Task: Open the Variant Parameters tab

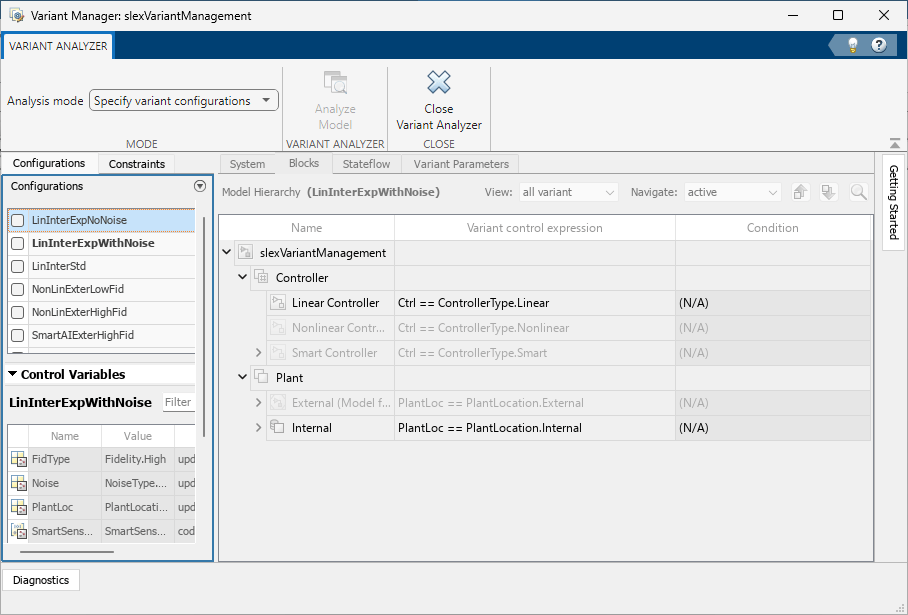Action: pyautogui.click(x=461, y=164)
